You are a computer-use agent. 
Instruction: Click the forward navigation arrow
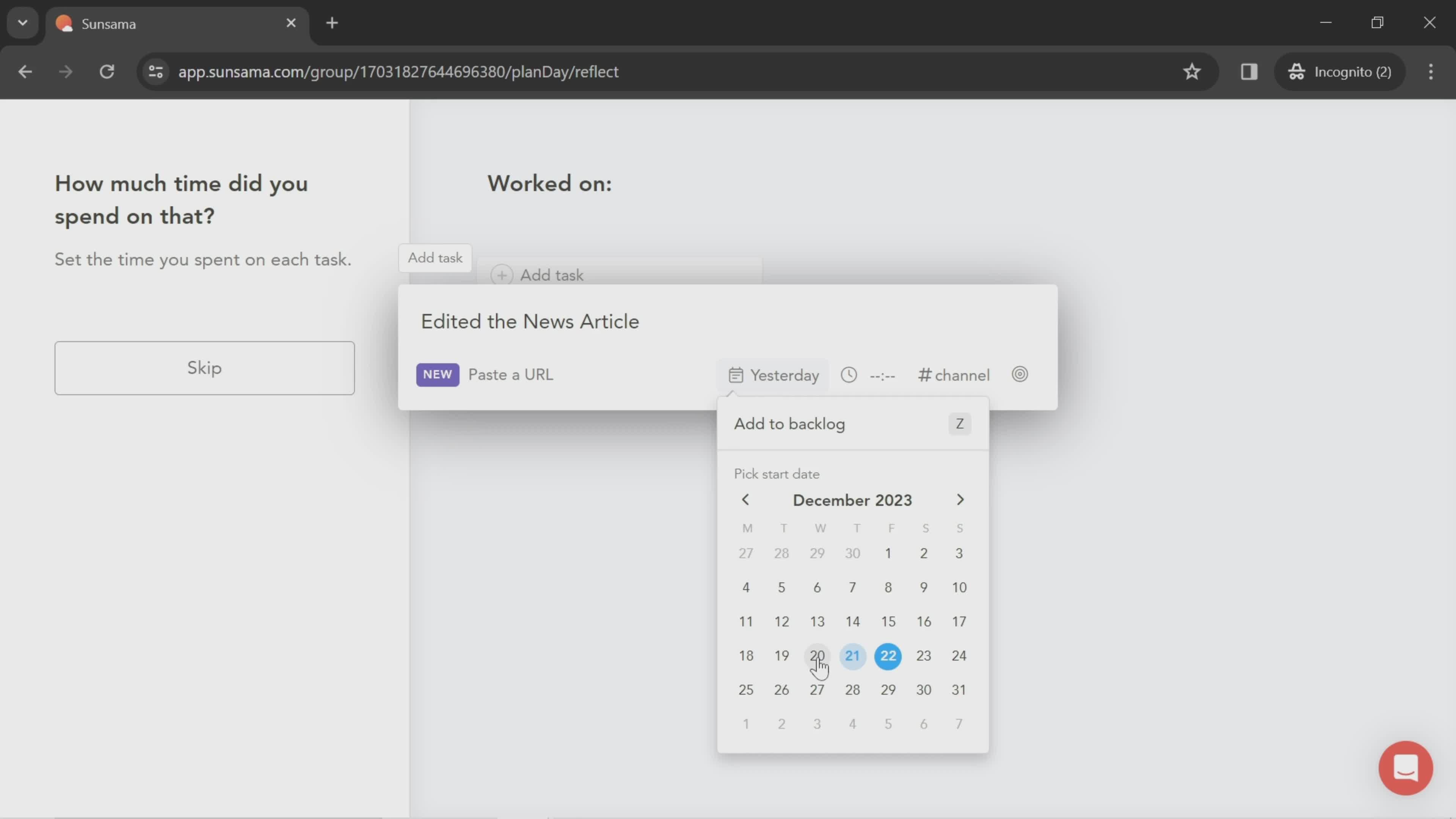click(66, 72)
